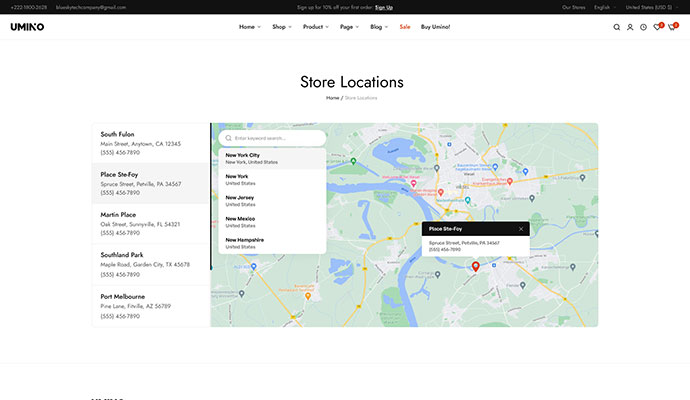Select New Hampshire suggestion
690x400 pixels.
point(272,243)
